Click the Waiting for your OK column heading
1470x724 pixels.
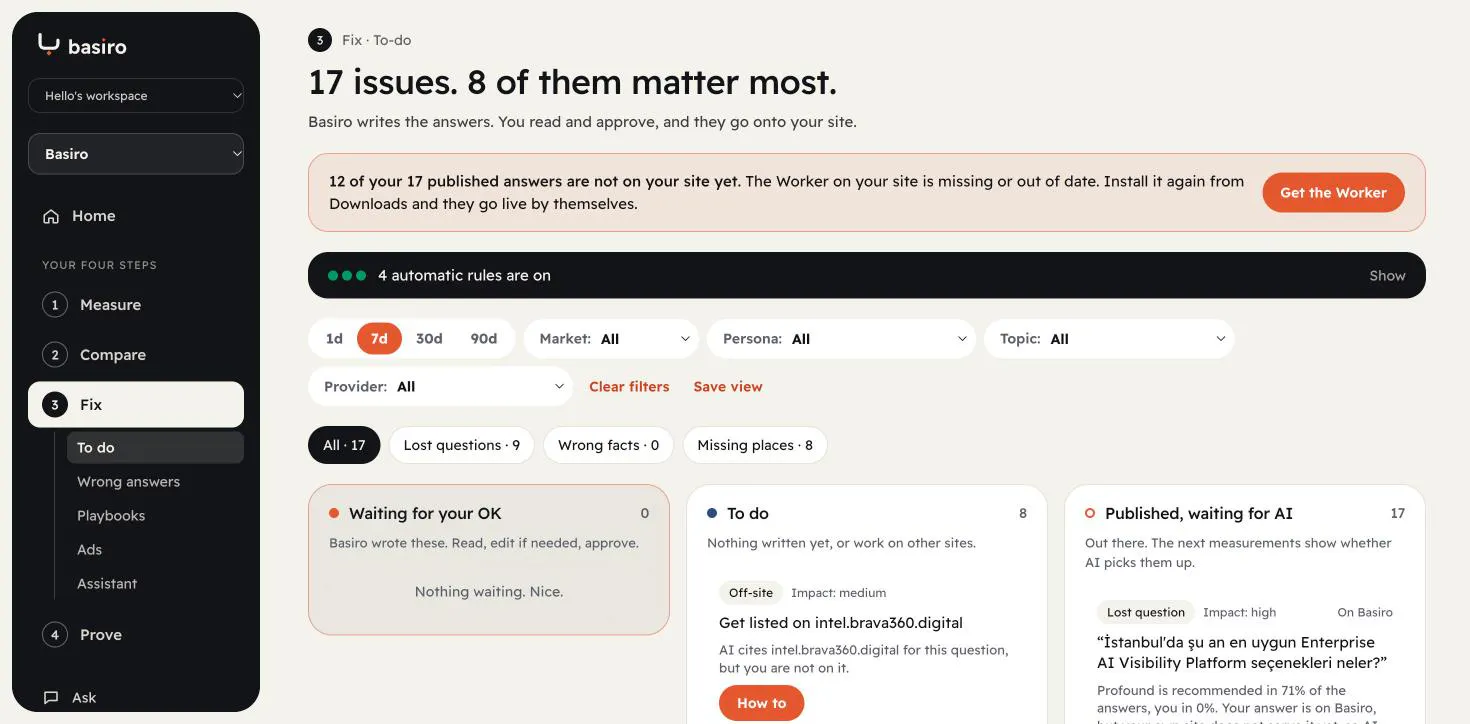425,514
